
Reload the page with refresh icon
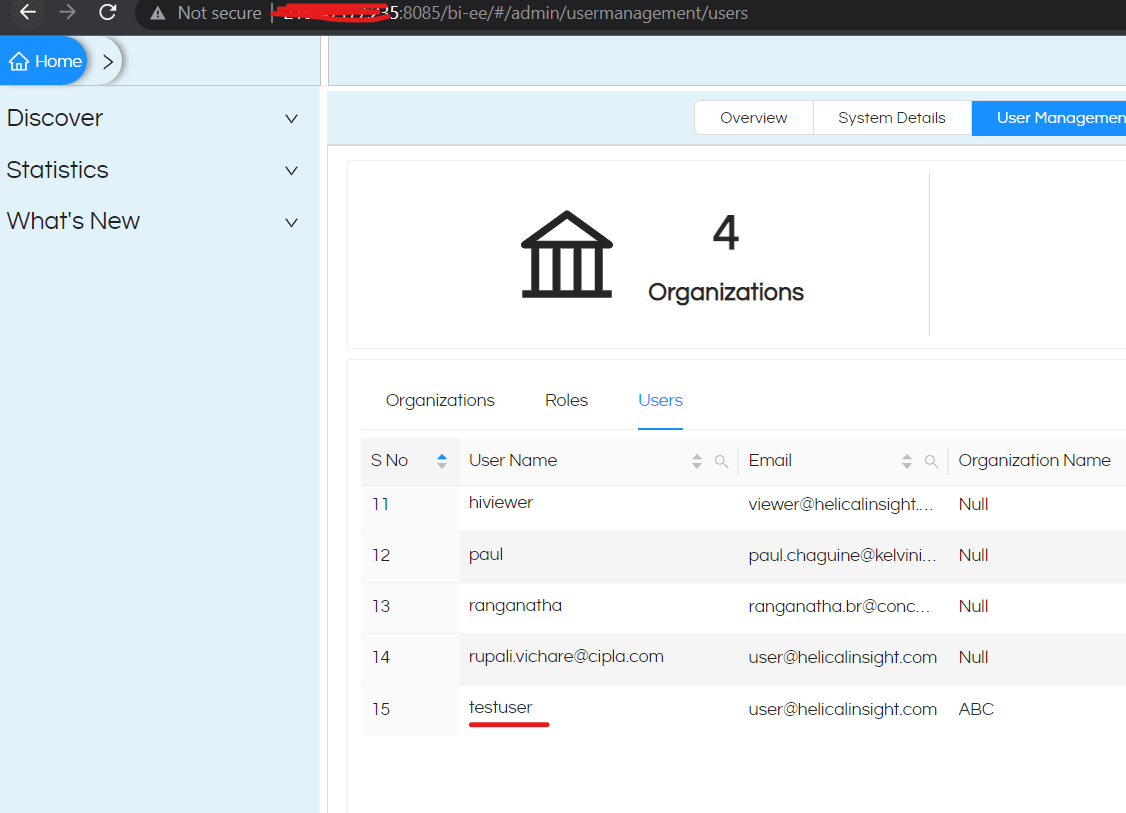click(108, 12)
